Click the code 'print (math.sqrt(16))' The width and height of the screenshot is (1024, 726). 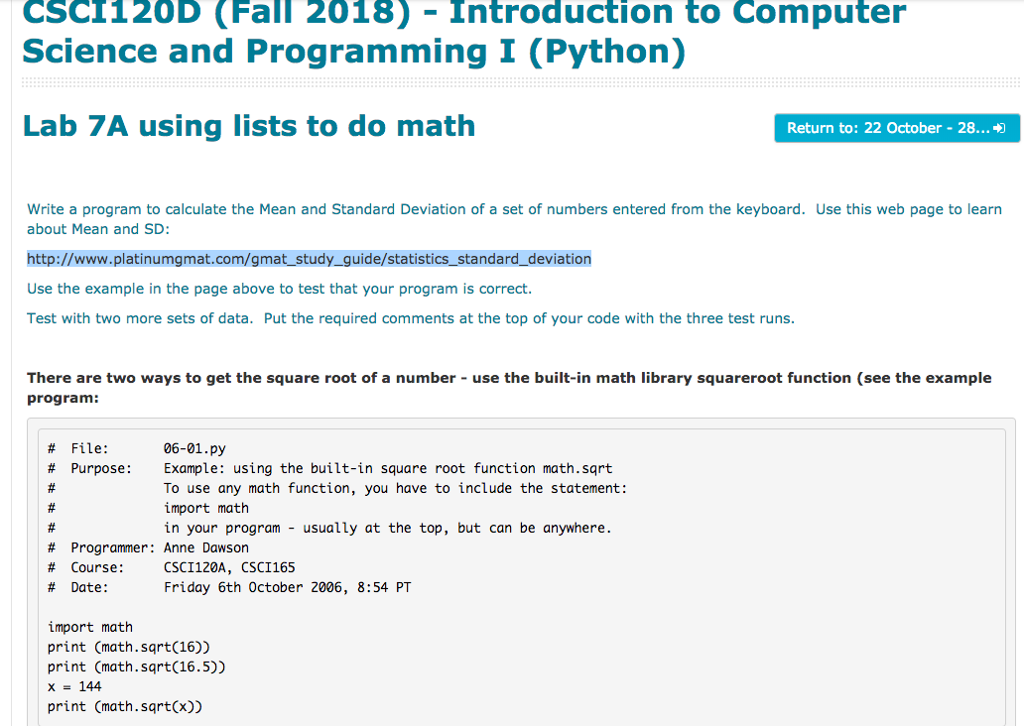click(x=129, y=647)
